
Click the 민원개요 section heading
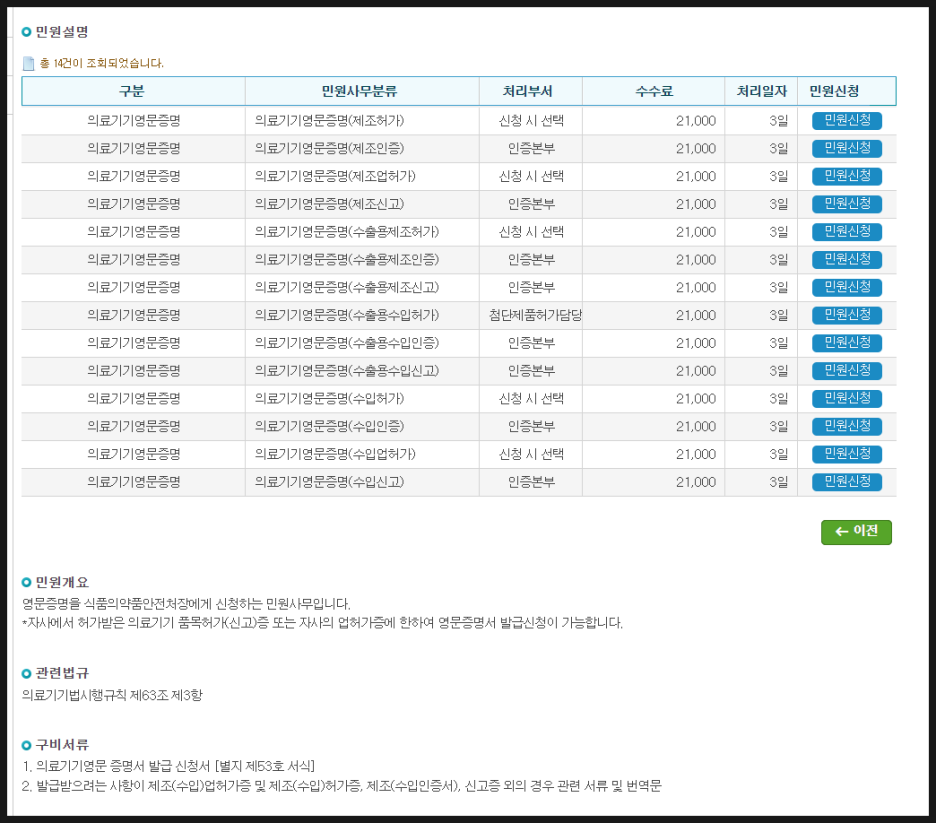coord(61,582)
